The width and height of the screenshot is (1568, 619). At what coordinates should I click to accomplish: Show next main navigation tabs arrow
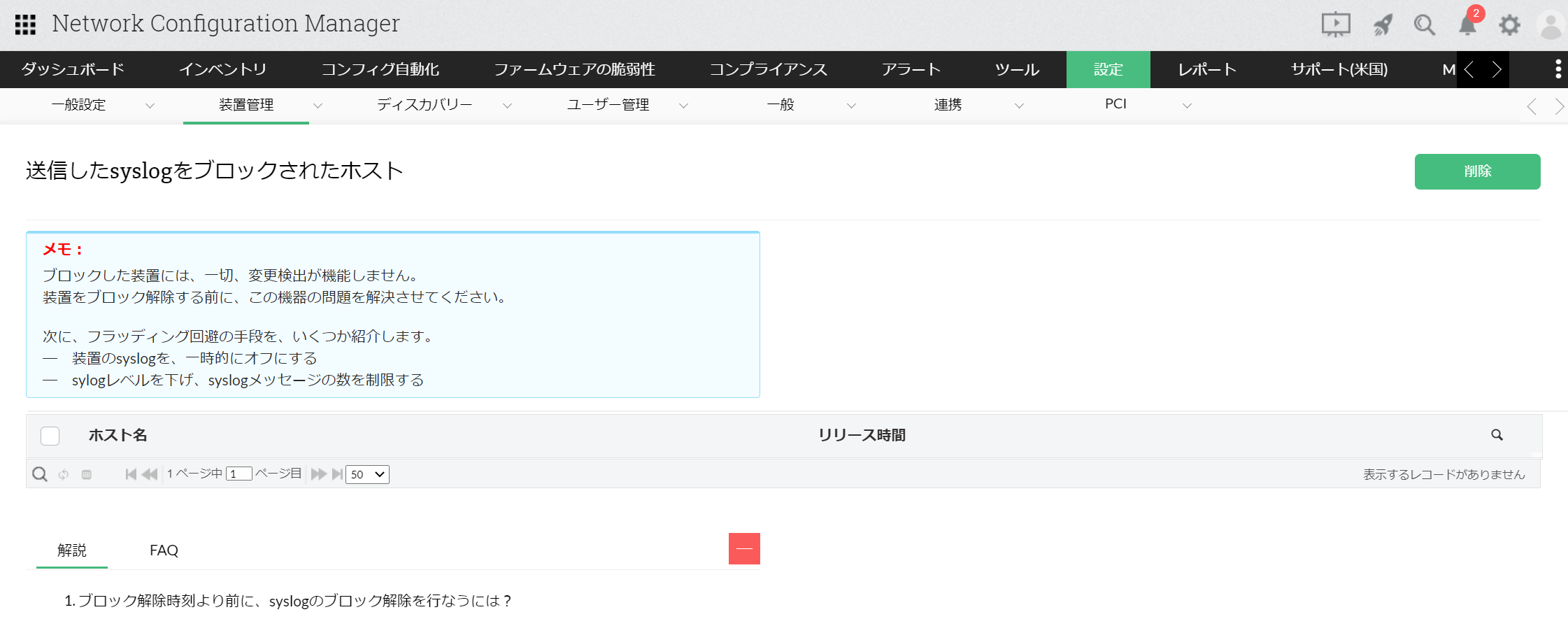click(x=1497, y=69)
